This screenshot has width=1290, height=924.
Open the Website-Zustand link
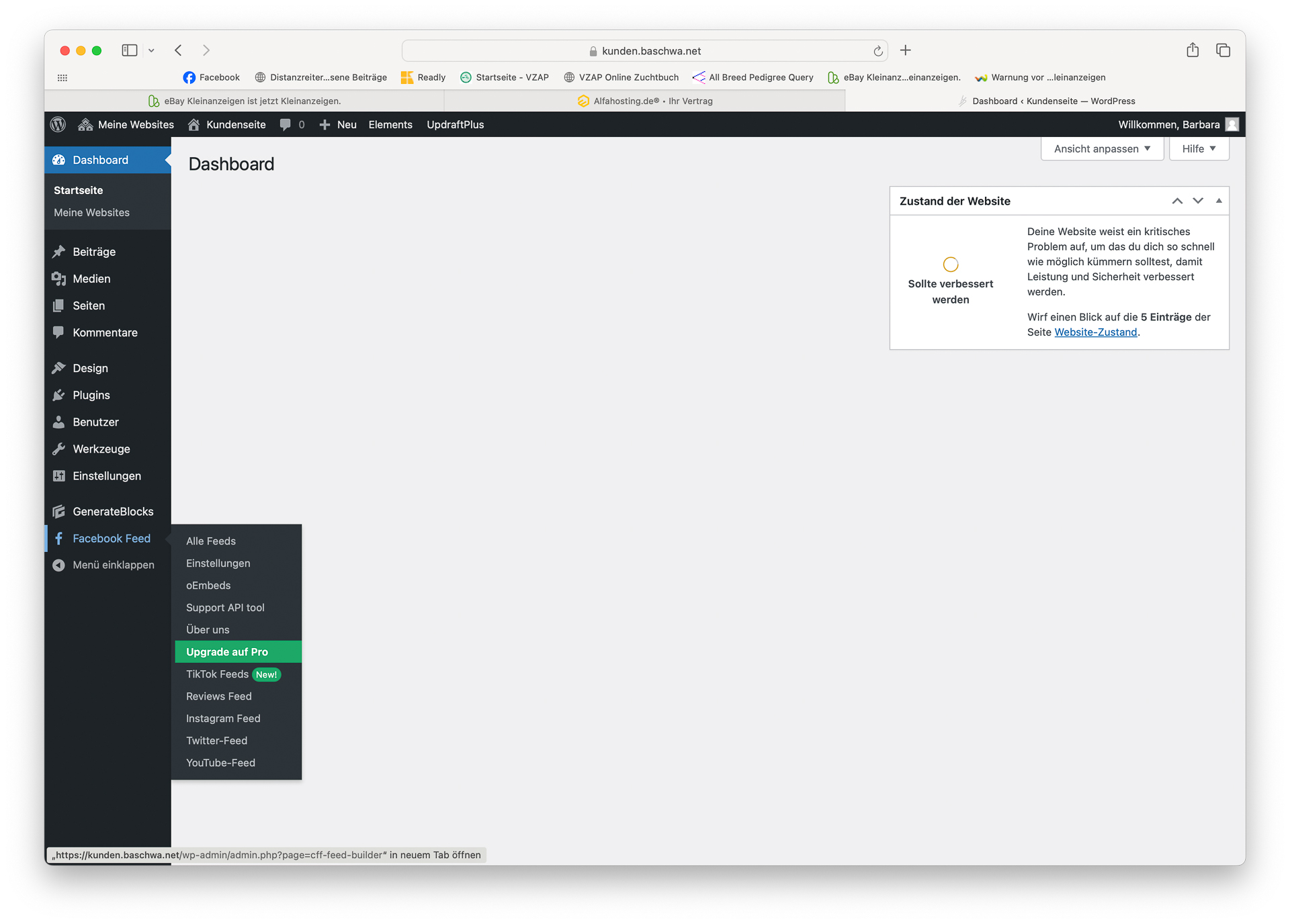1095,332
